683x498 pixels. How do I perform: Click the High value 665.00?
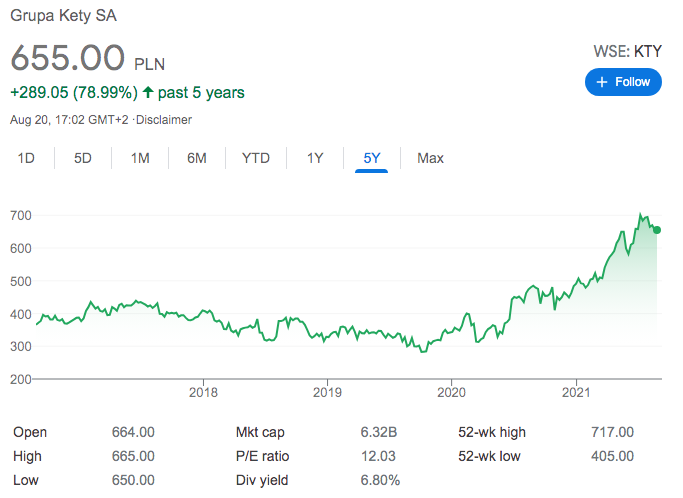[133, 456]
